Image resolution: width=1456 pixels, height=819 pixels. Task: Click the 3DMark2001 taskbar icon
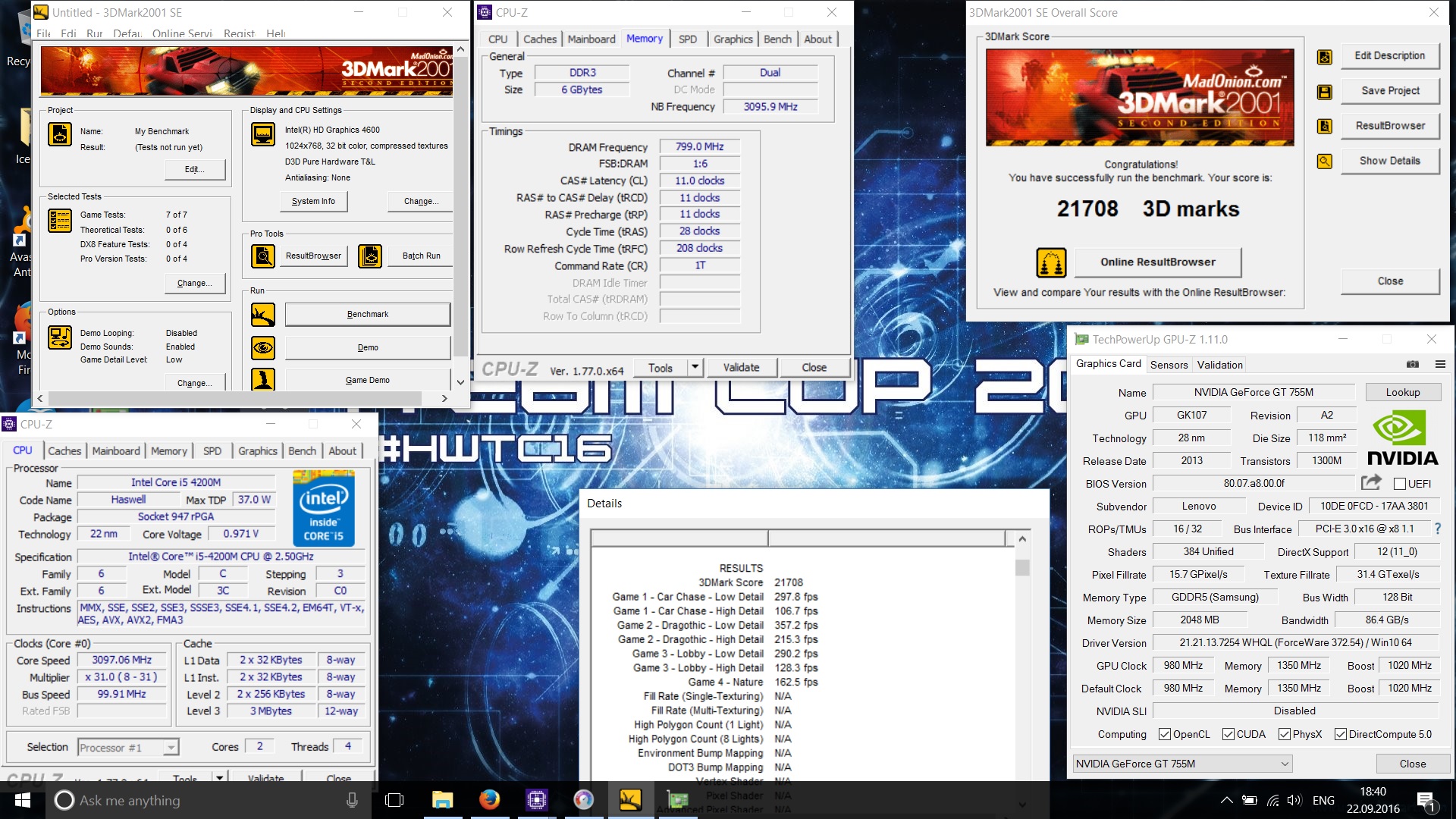pos(630,800)
